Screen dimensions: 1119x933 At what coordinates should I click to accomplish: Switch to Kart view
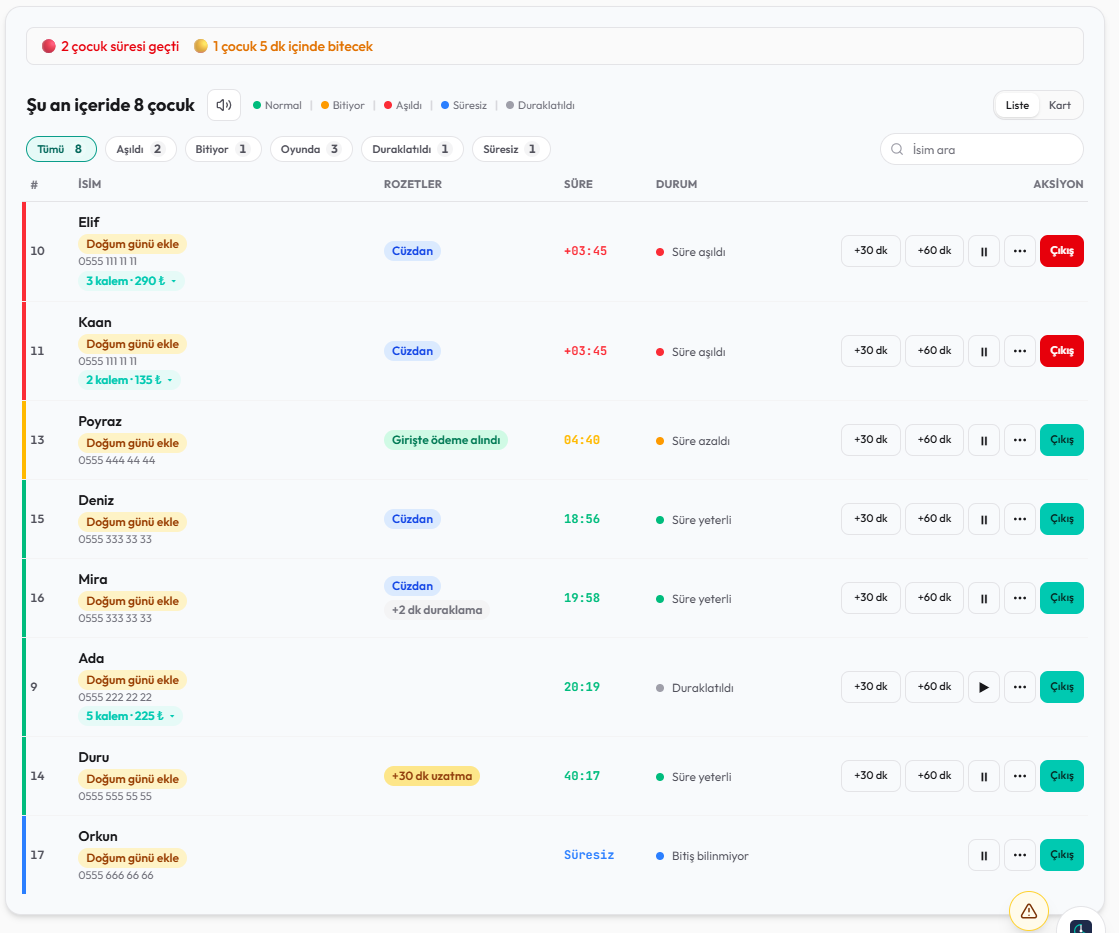(1060, 105)
